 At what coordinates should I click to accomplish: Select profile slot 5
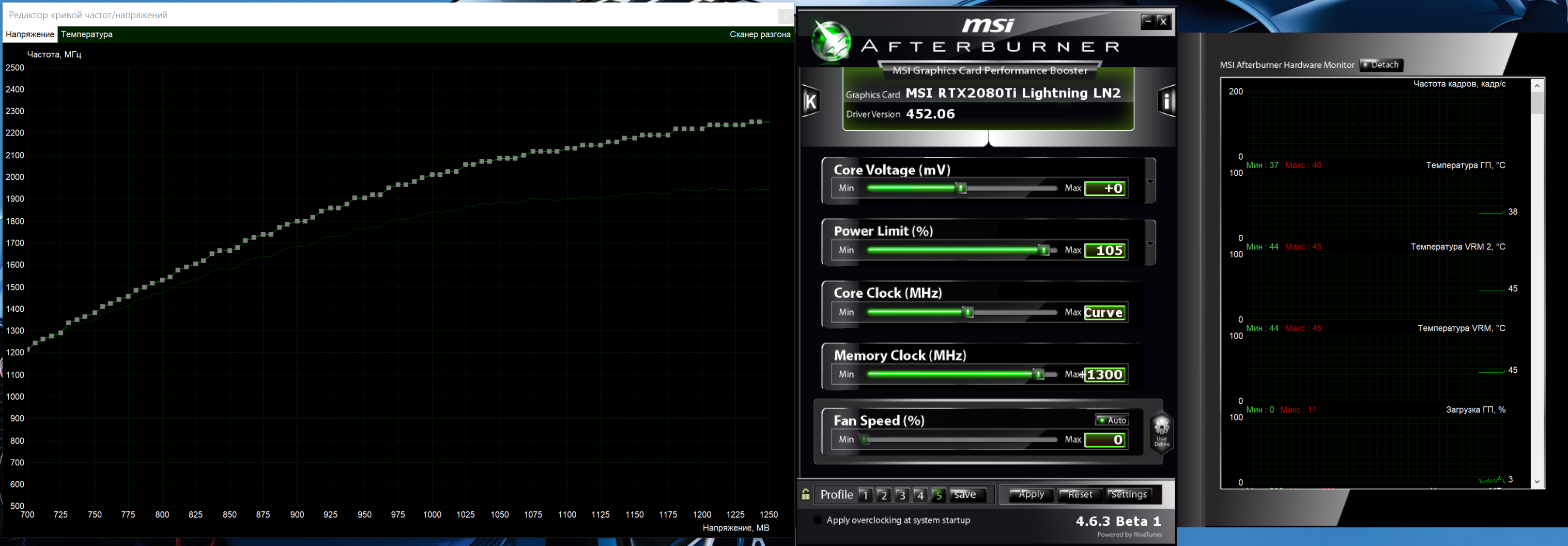tap(938, 495)
